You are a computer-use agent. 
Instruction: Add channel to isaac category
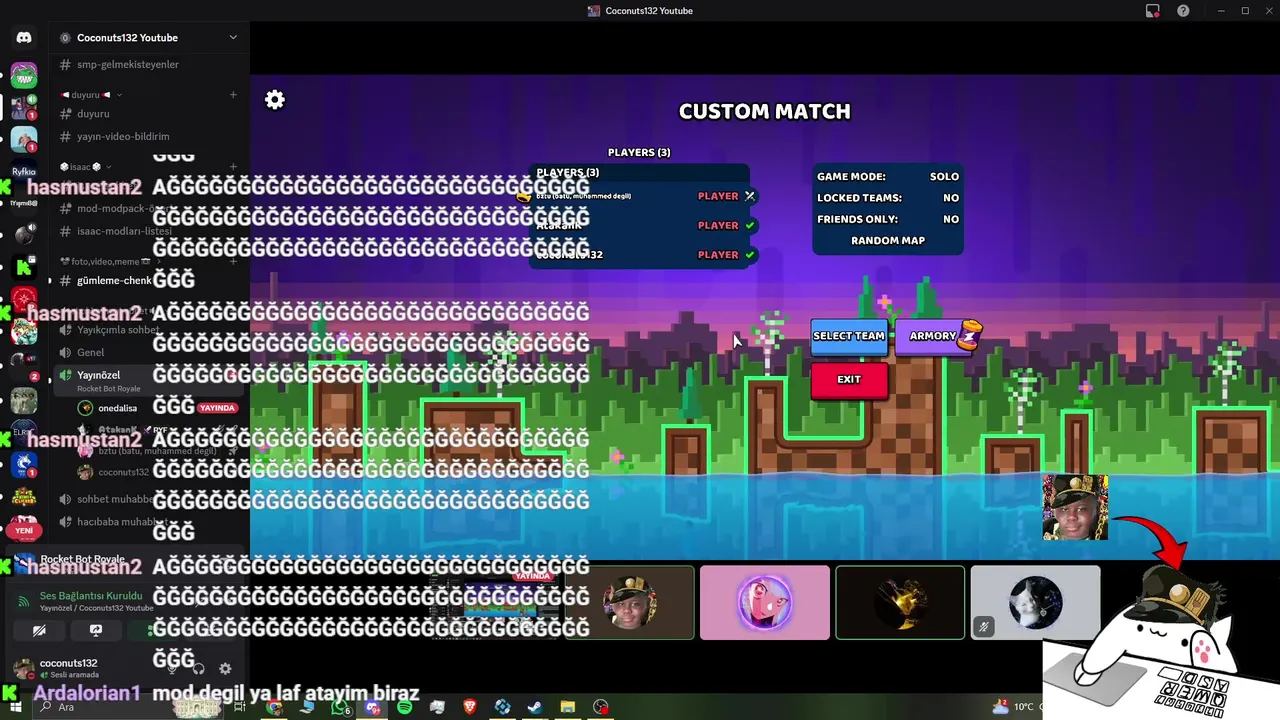click(x=233, y=167)
